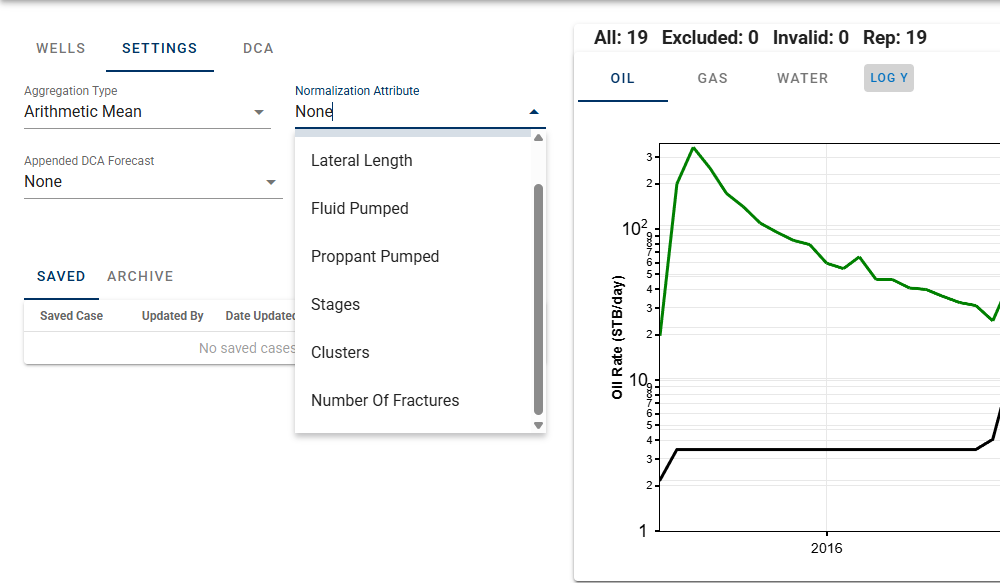Select Stages from the dropdown list
Image resolution: width=1000 pixels, height=583 pixels.
[x=336, y=304]
